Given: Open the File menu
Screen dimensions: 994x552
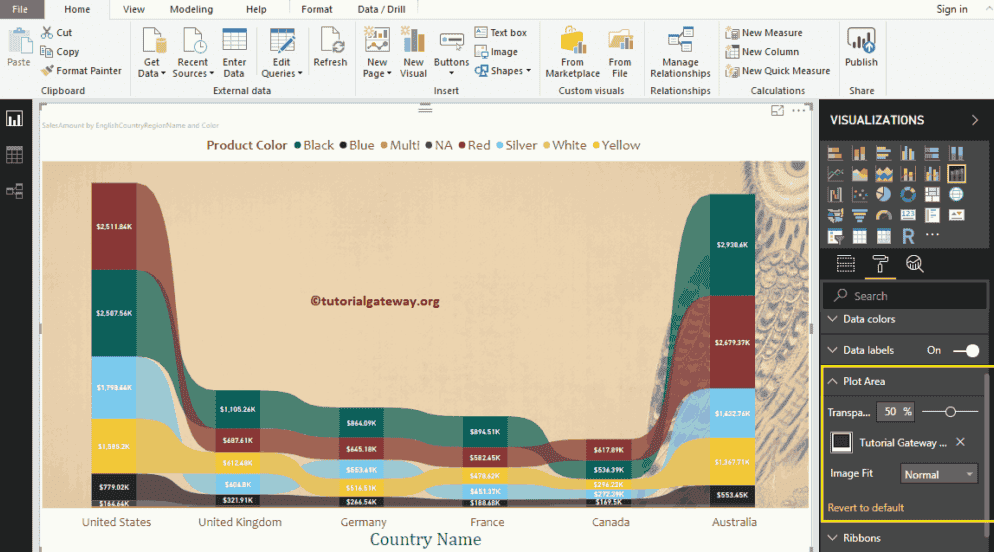Looking at the screenshot, I should coord(20,9).
